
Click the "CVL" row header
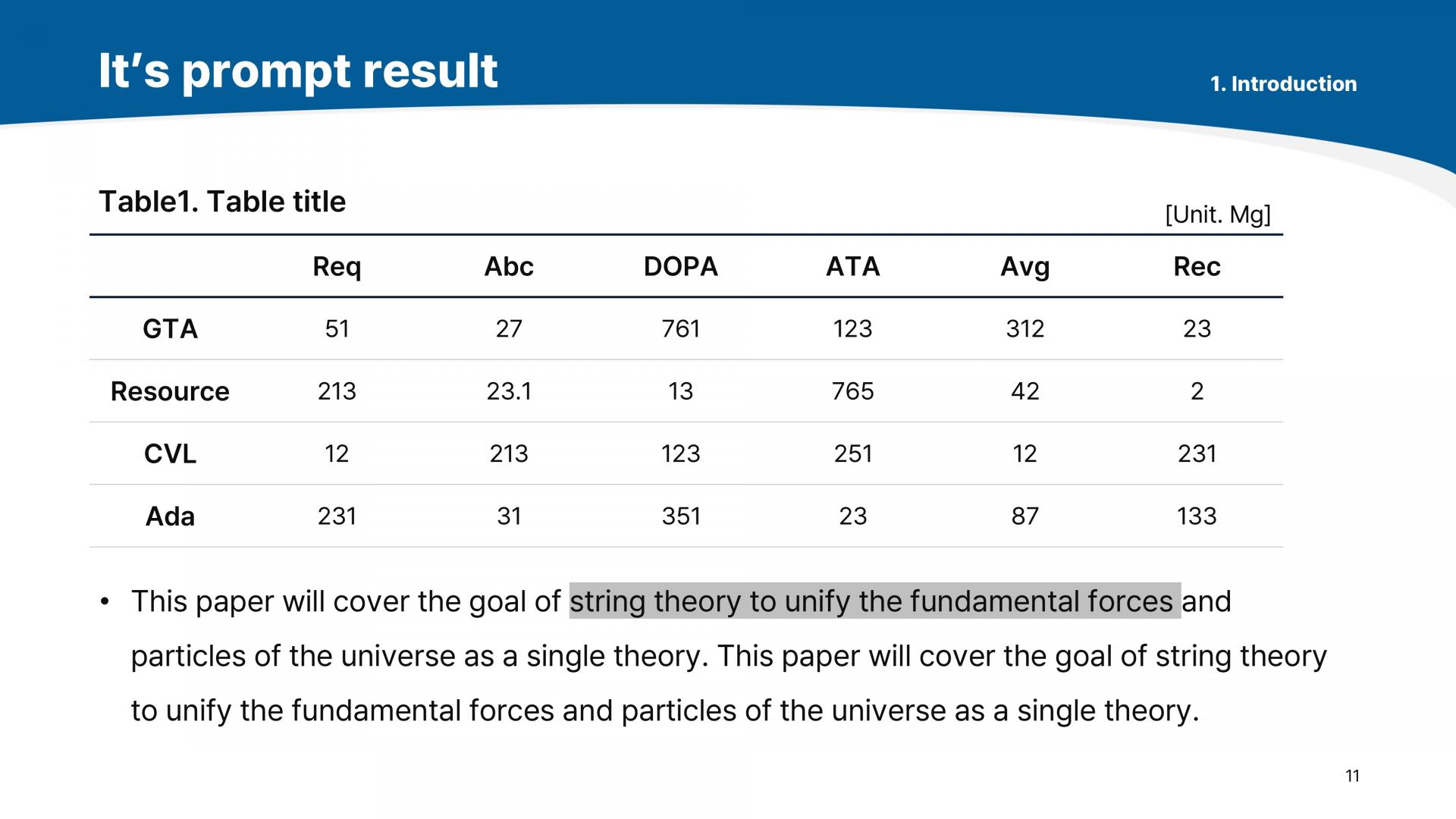[170, 453]
